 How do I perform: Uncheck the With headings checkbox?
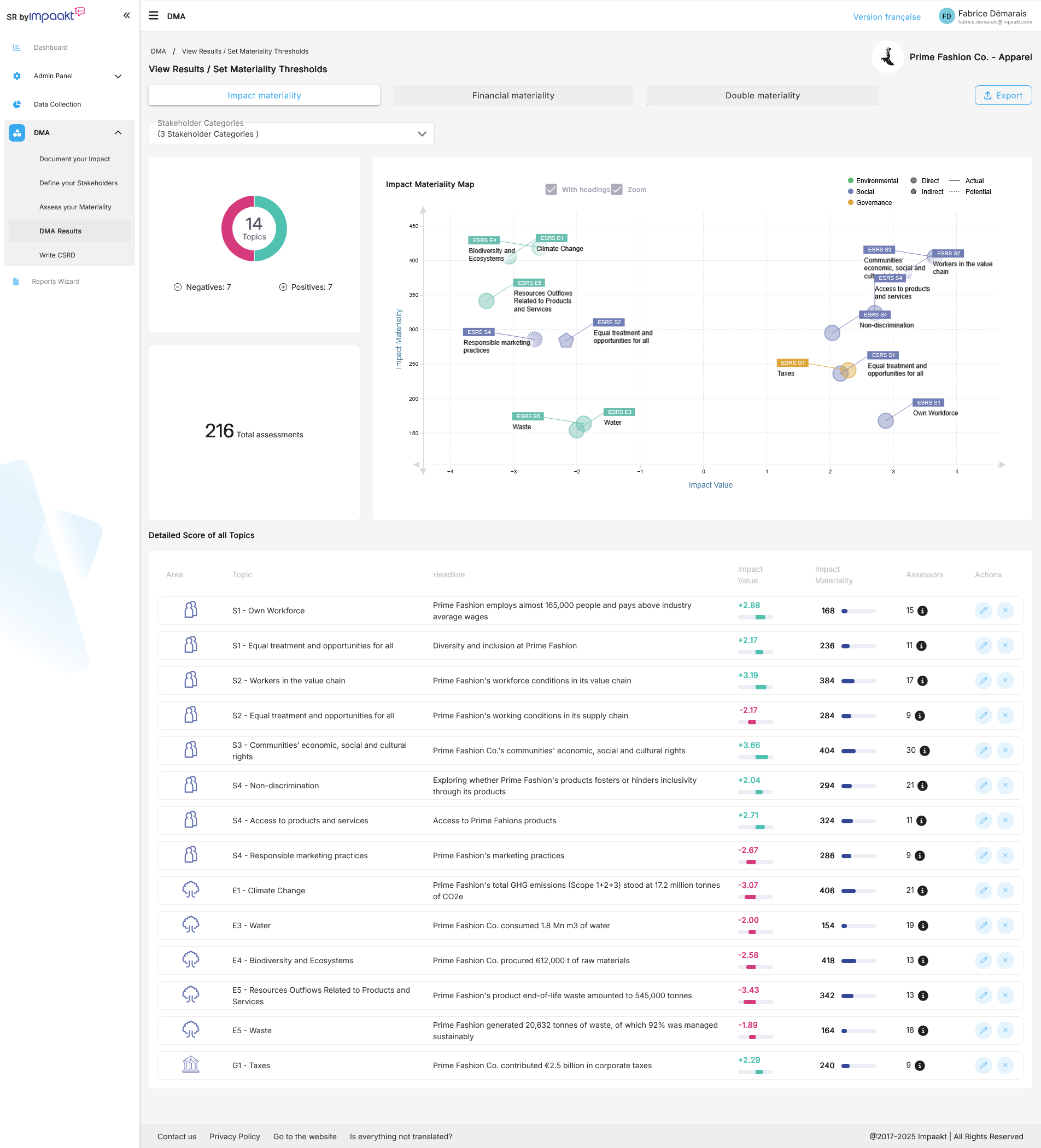[x=551, y=190]
